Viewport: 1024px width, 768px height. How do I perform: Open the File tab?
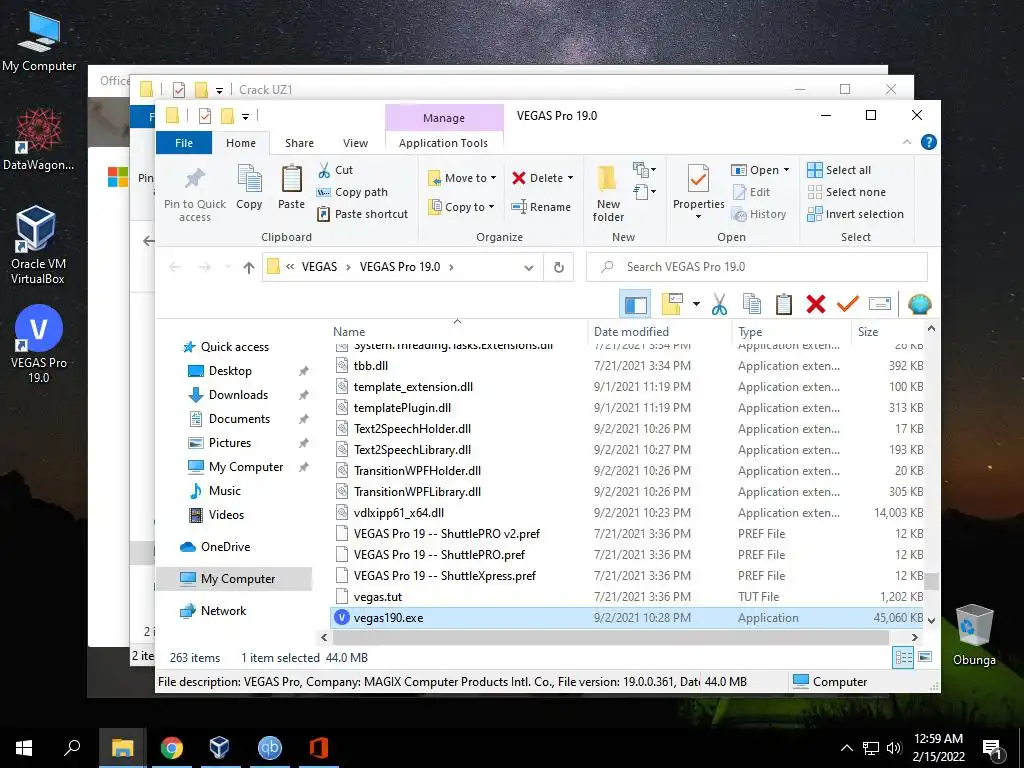point(184,143)
